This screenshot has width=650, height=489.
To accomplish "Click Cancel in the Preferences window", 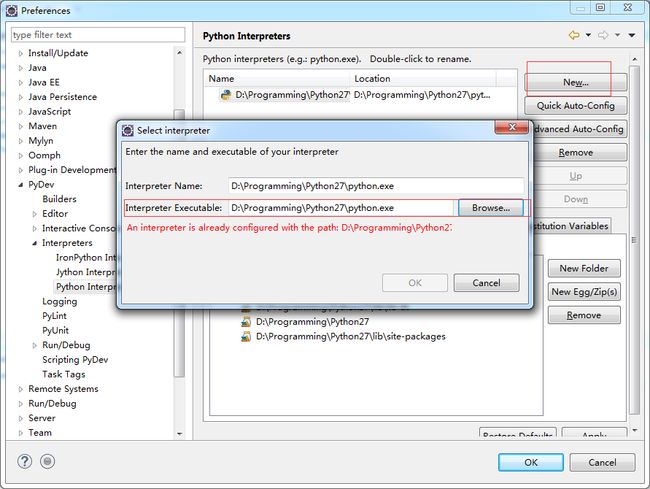I will point(602,462).
